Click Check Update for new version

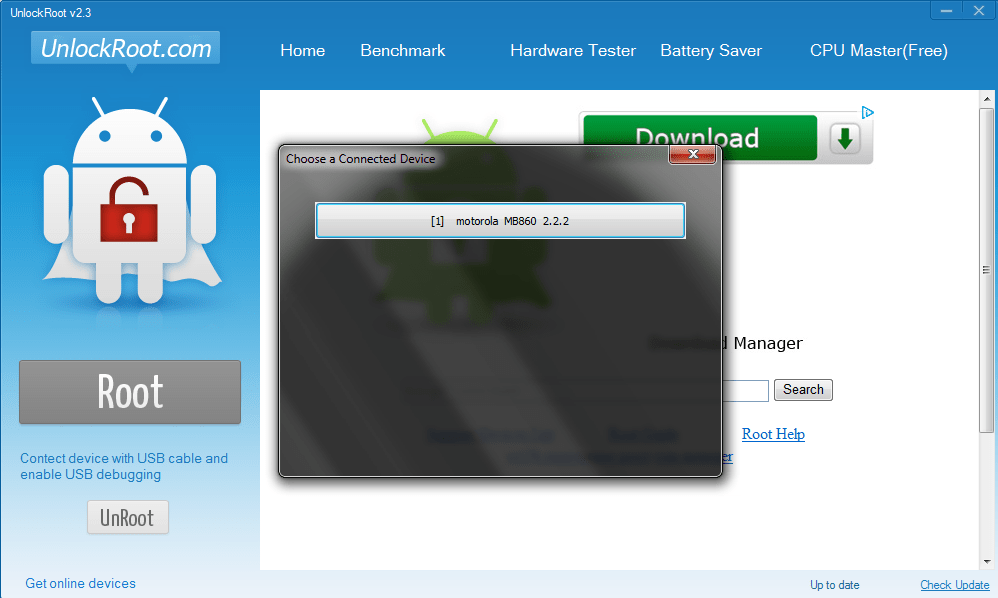[x=954, y=584]
